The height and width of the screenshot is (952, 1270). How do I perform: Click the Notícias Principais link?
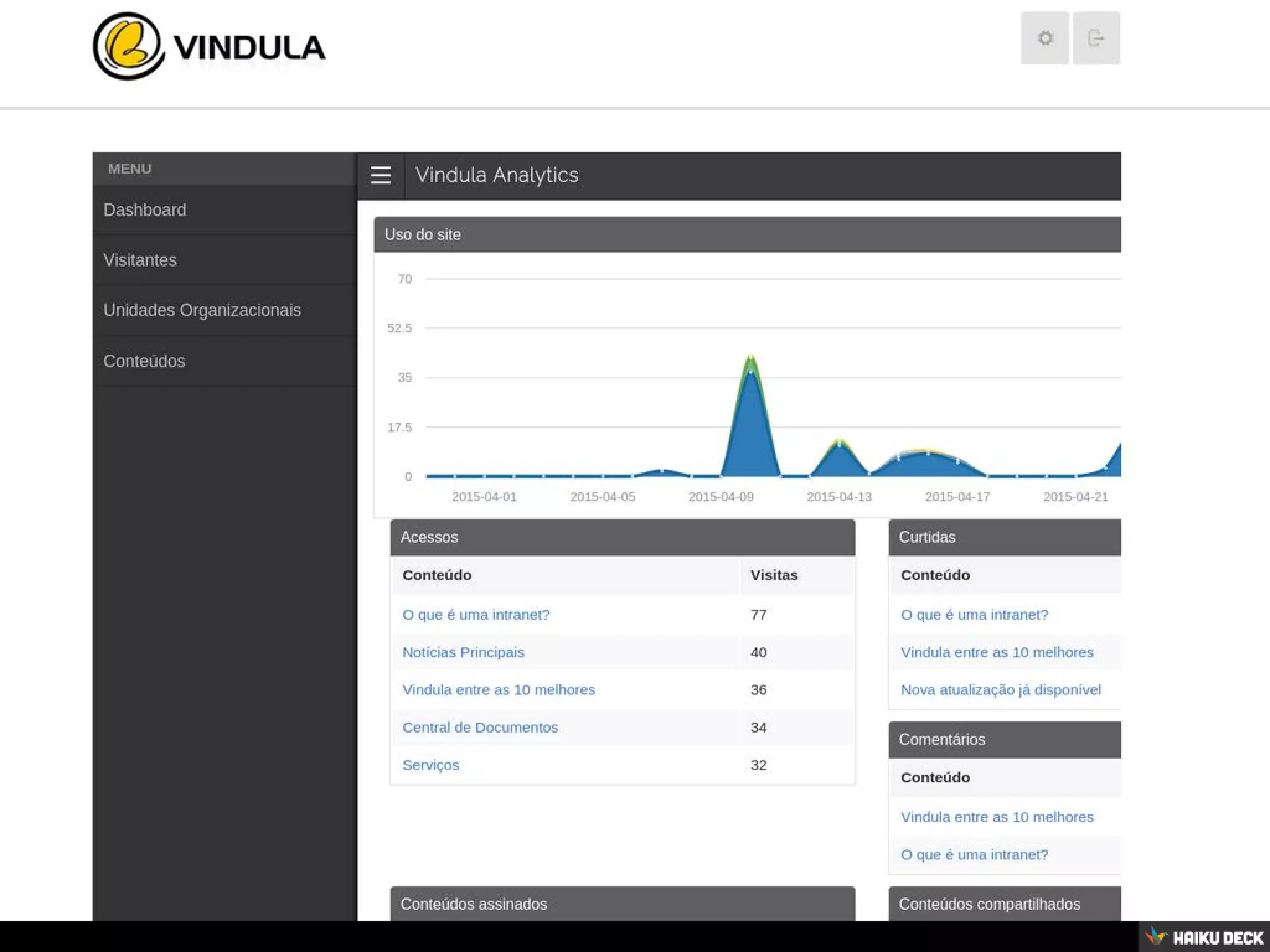click(x=463, y=653)
